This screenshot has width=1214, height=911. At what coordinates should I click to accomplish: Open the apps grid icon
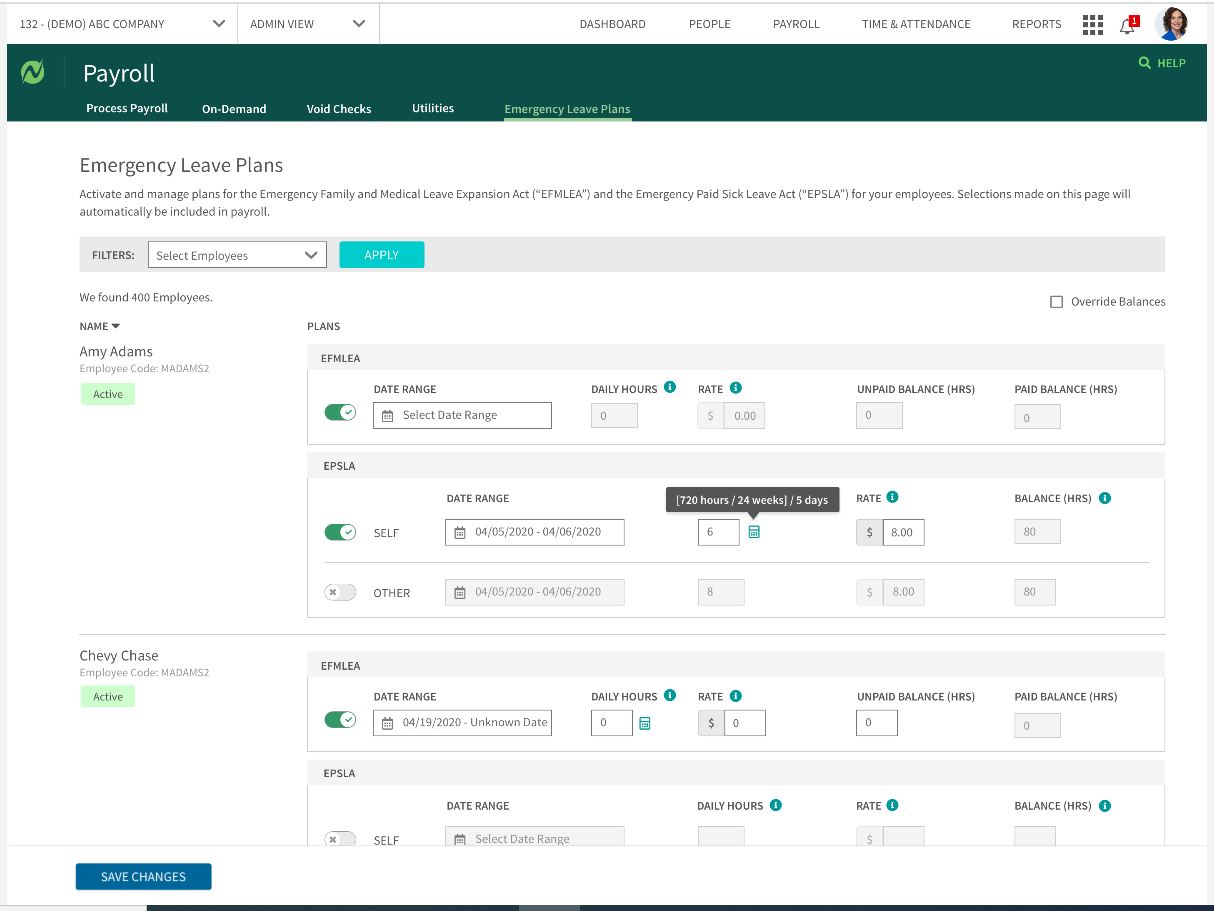click(x=1093, y=24)
